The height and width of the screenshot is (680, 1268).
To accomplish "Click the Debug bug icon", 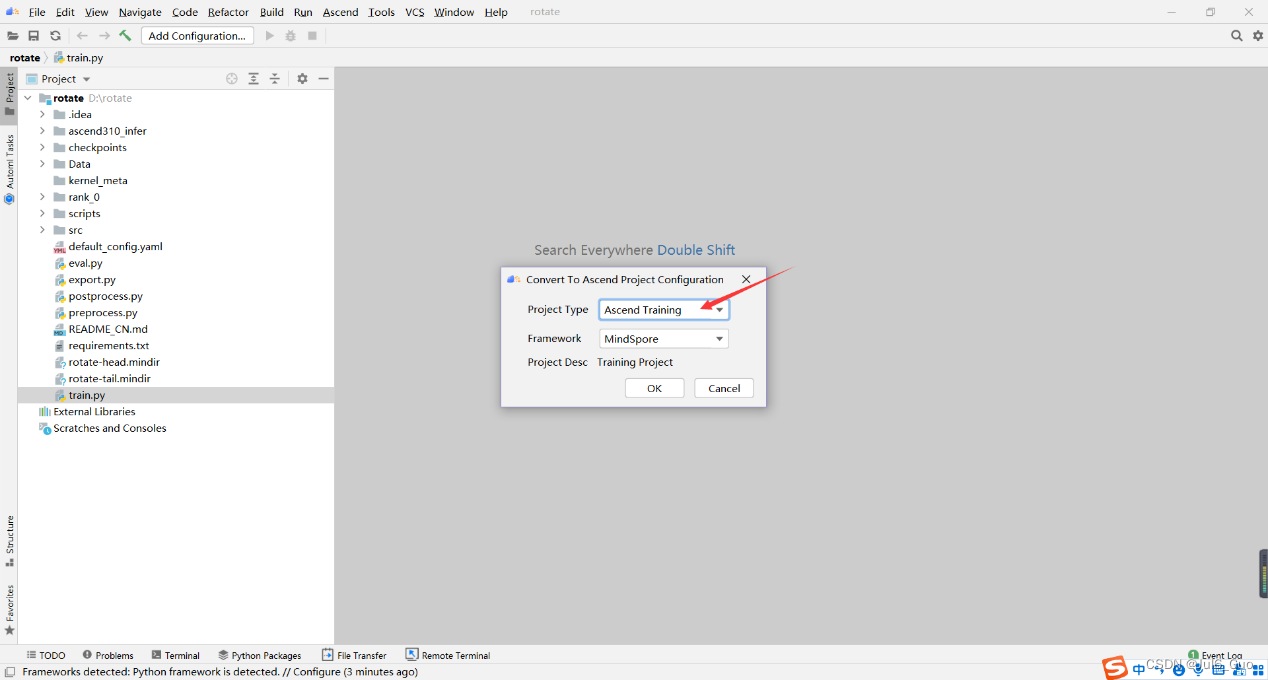I will (291, 36).
